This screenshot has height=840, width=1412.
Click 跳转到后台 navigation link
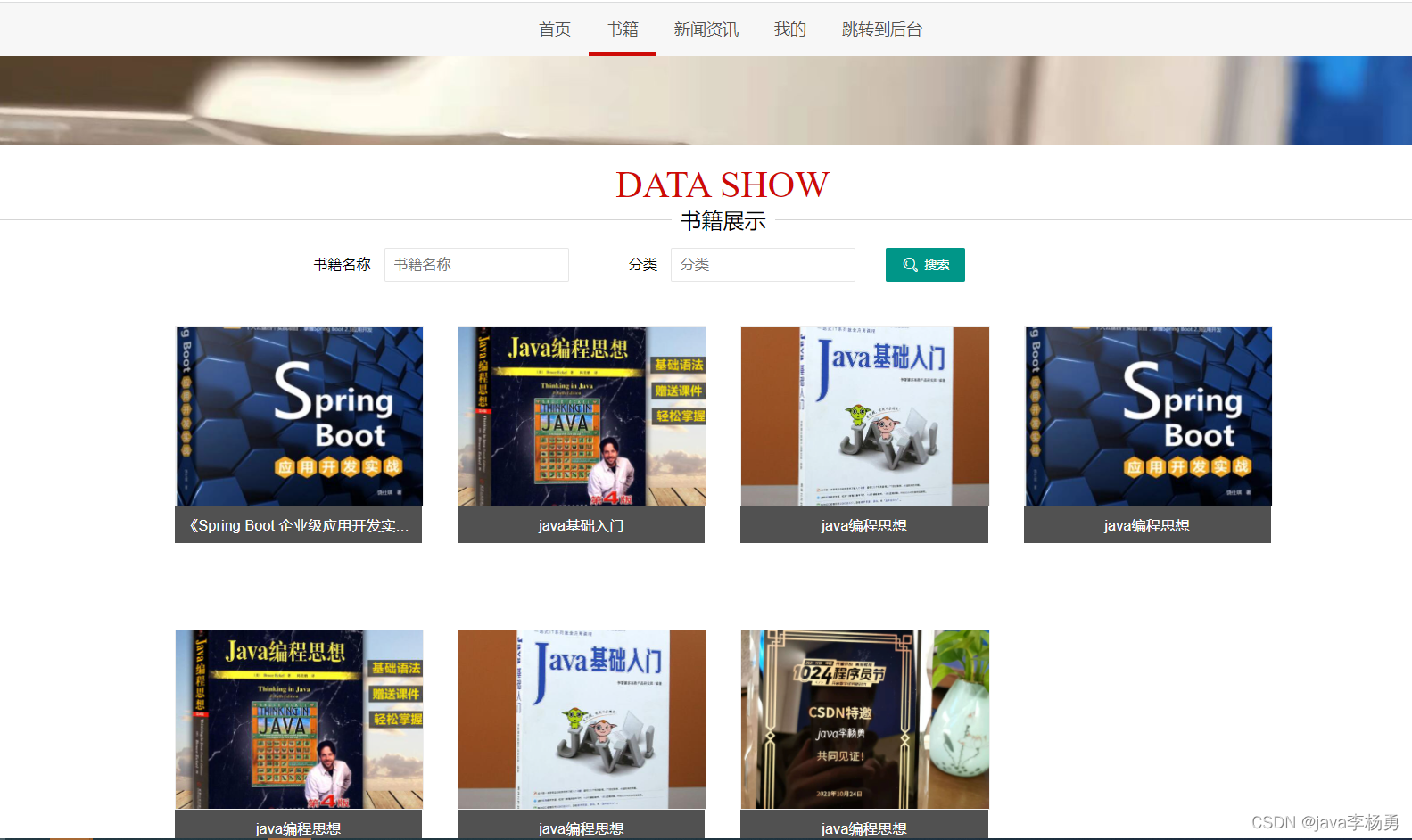click(x=881, y=29)
